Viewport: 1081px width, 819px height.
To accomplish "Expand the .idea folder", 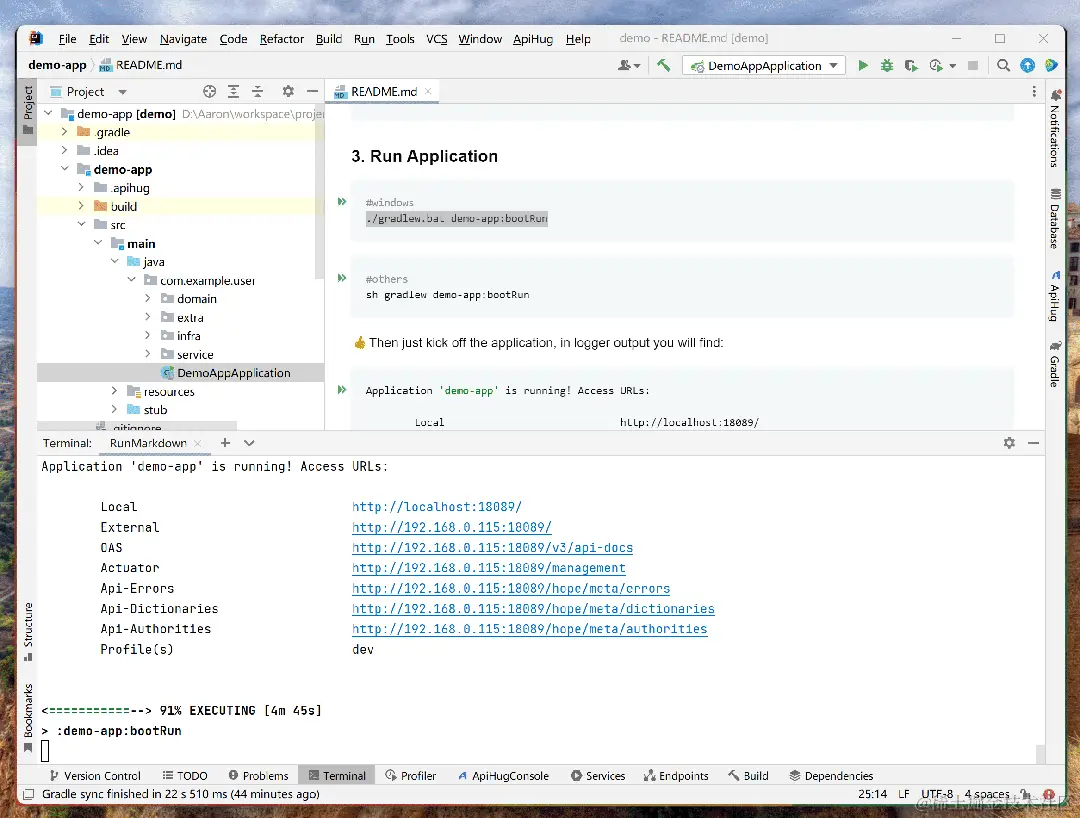I will click(64, 150).
